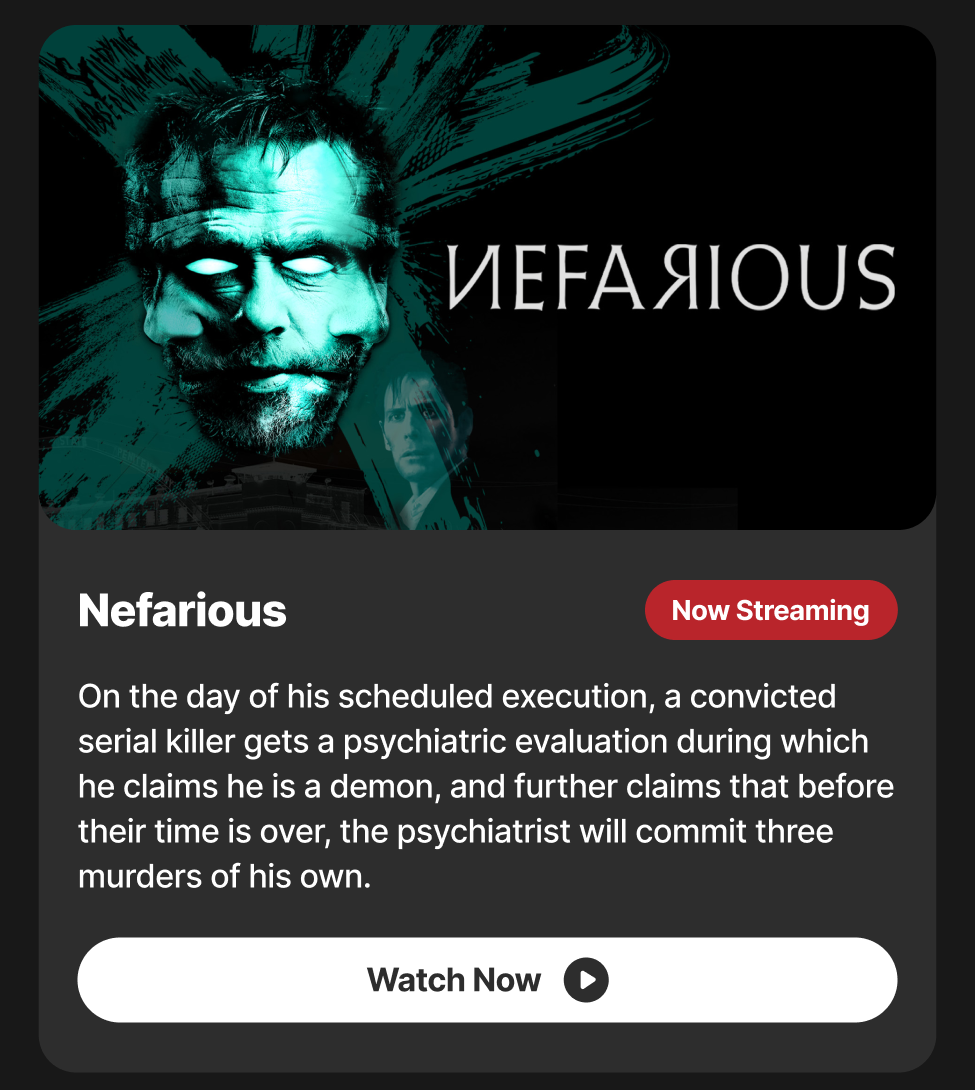Click the 'murders of his own.' text line
This screenshot has height=1090, width=975.
point(224,877)
